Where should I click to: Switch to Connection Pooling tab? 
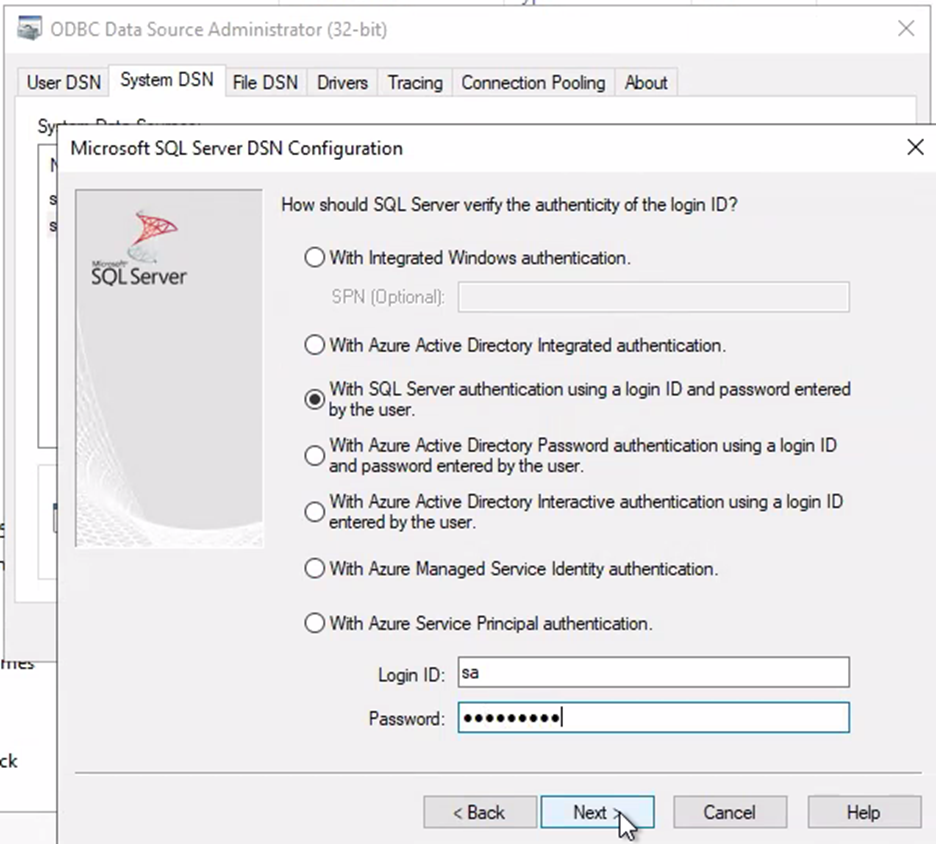click(x=533, y=83)
